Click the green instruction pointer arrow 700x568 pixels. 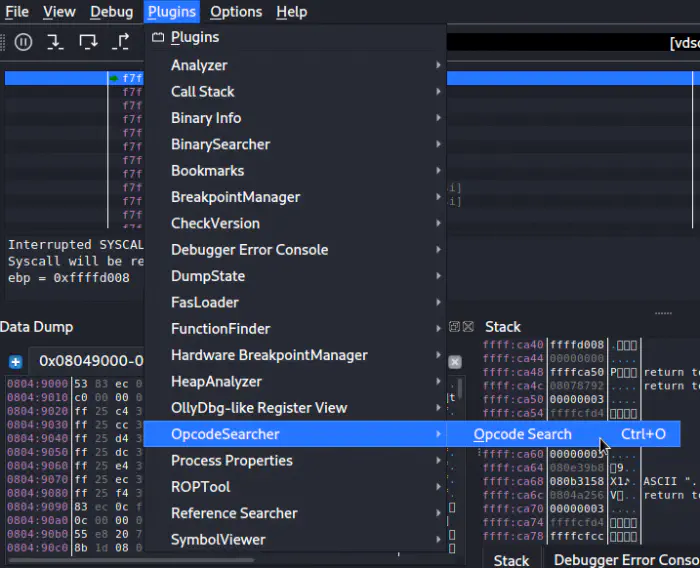[115, 78]
